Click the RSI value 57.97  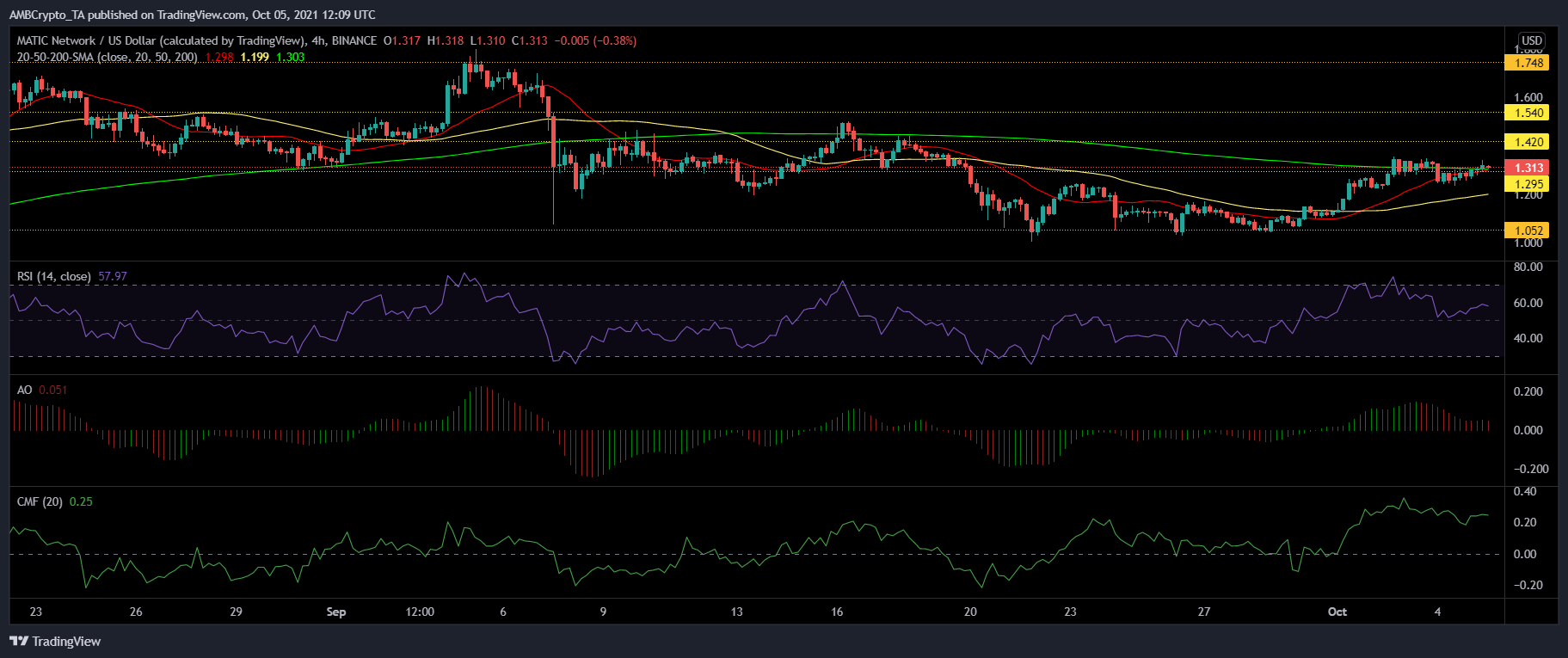click(x=113, y=276)
